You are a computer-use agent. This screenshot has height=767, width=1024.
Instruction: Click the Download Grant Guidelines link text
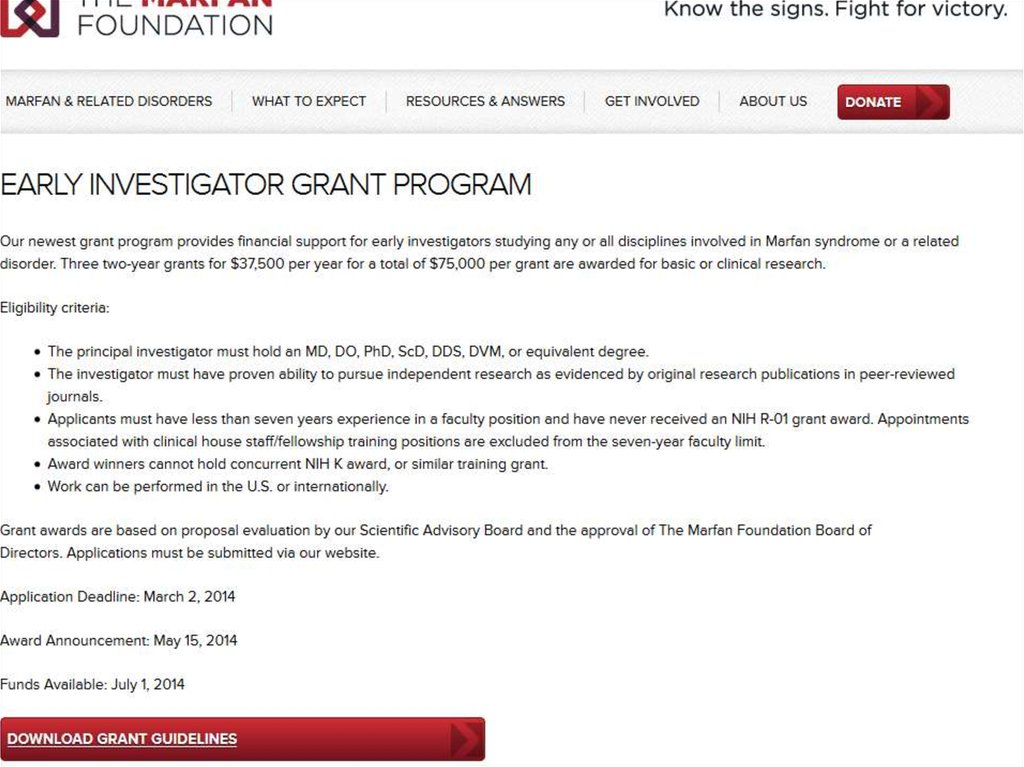pos(122,739)
